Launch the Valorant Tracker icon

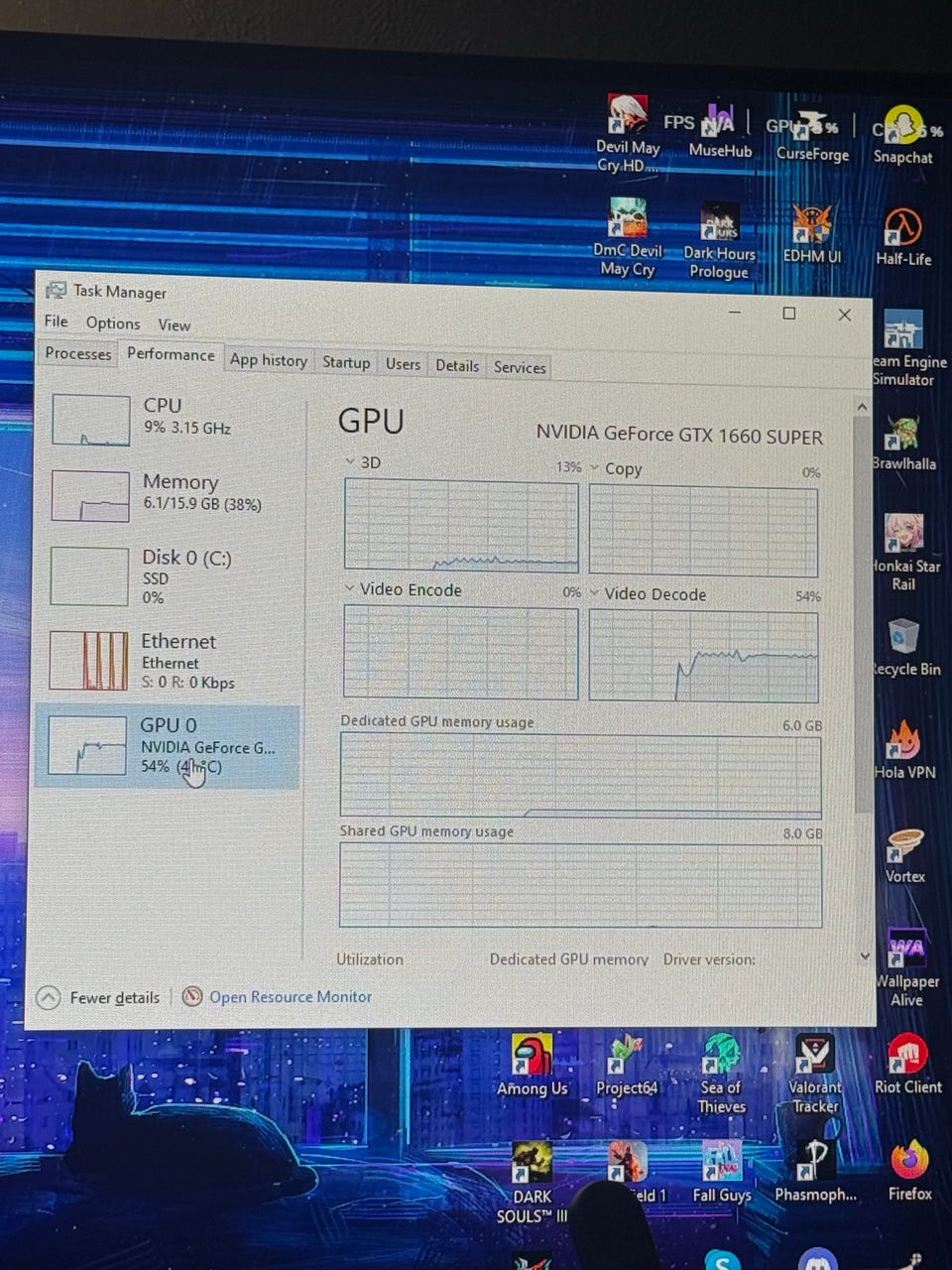(814, 1074)
